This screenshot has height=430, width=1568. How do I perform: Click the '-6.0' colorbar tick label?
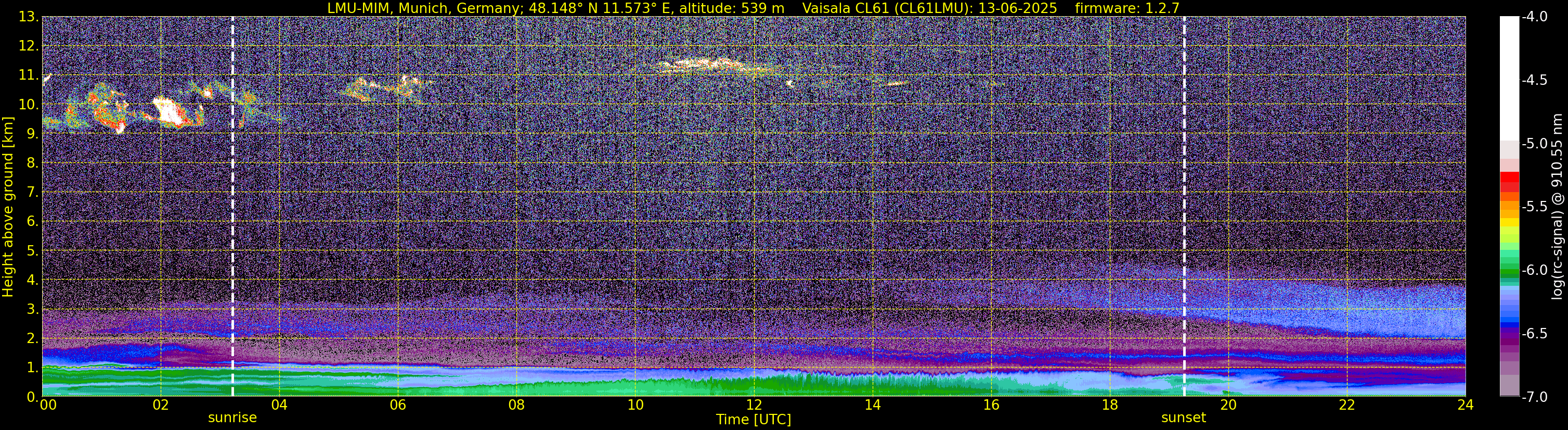pyautogui.click(x=1534, y=270)
